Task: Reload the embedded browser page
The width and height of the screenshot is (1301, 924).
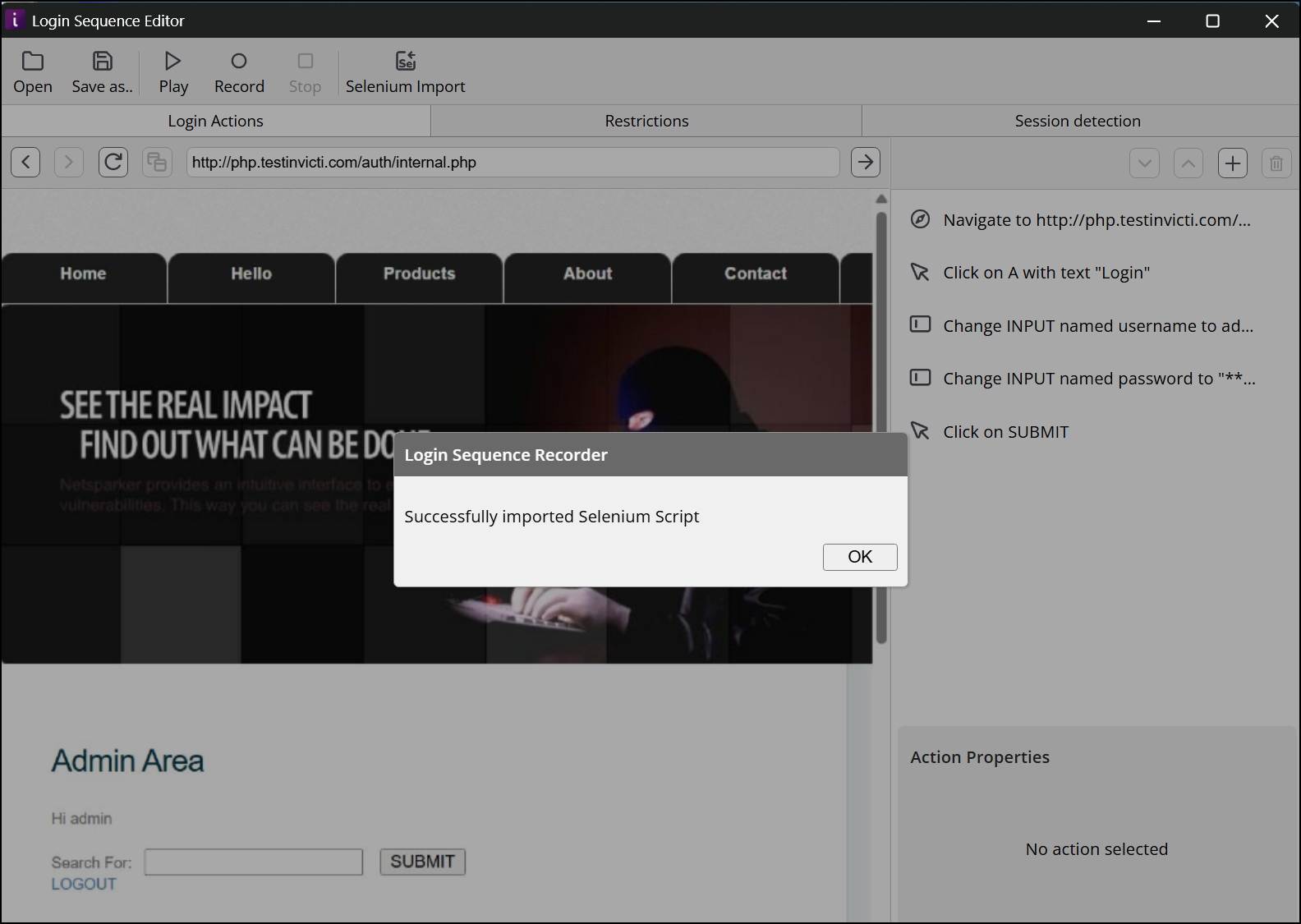Action: tap(113, 162)
